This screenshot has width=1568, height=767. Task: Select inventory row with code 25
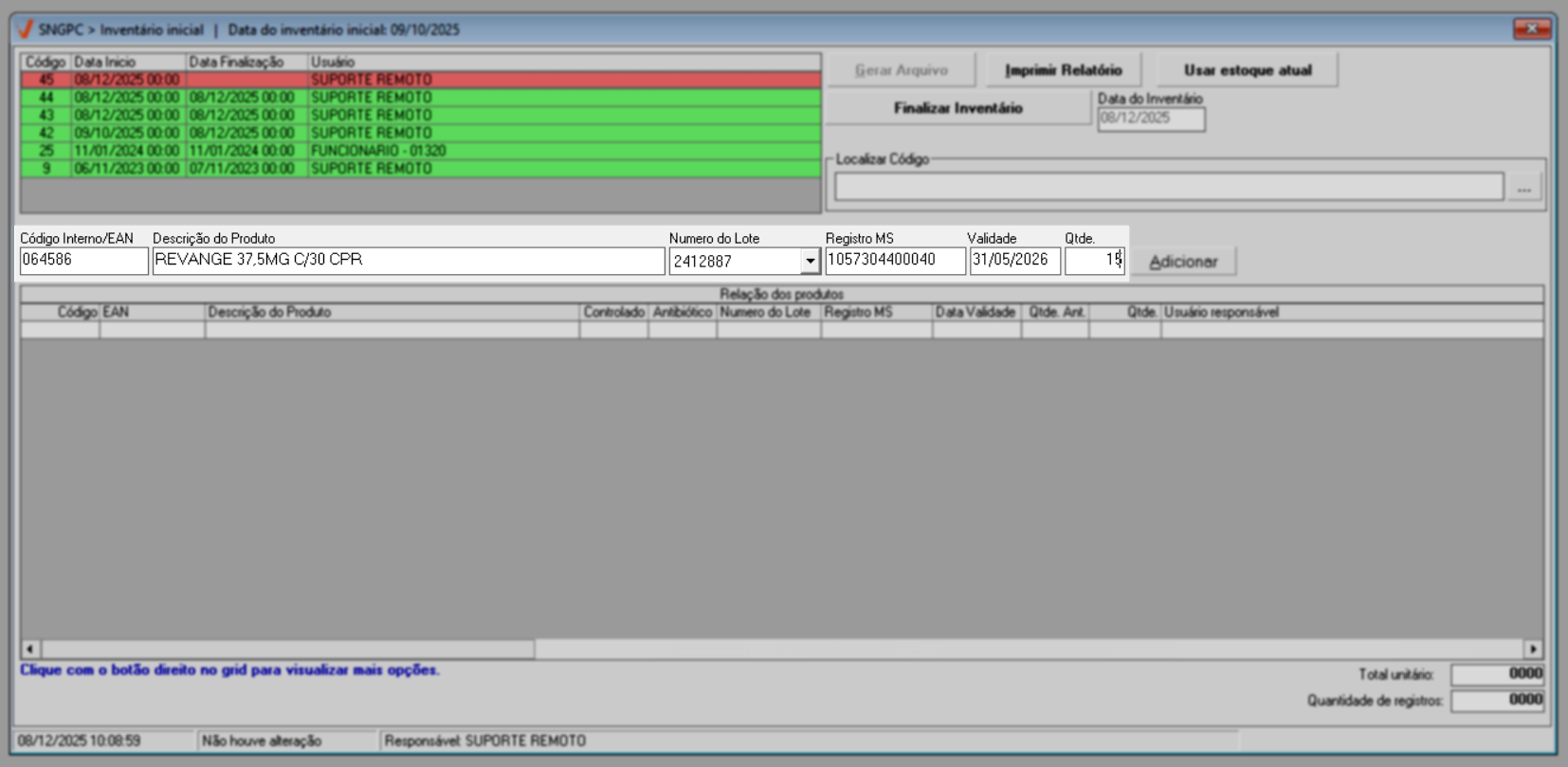point(420,151)
